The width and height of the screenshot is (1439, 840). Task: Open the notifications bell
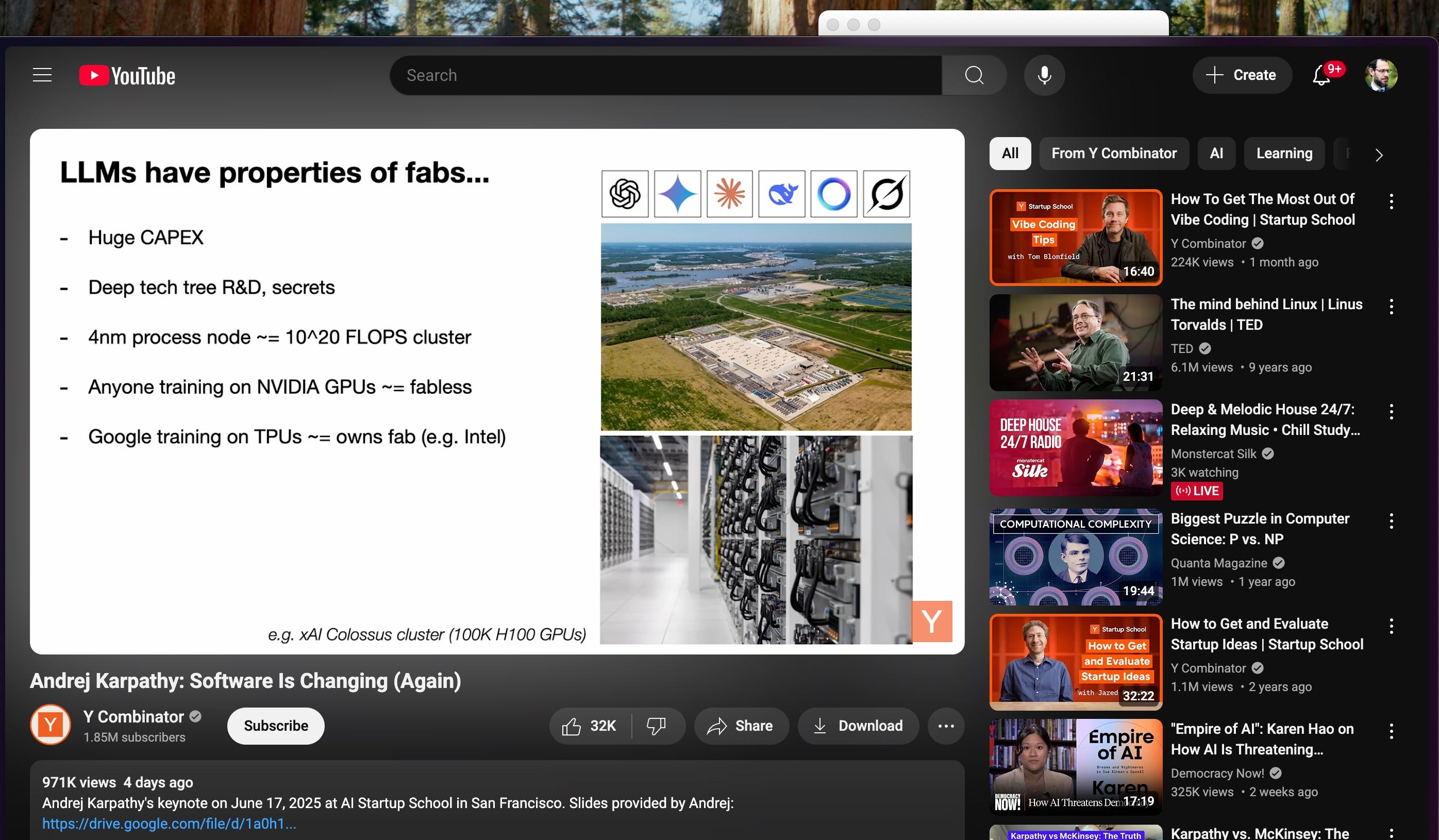[1321, 75]
